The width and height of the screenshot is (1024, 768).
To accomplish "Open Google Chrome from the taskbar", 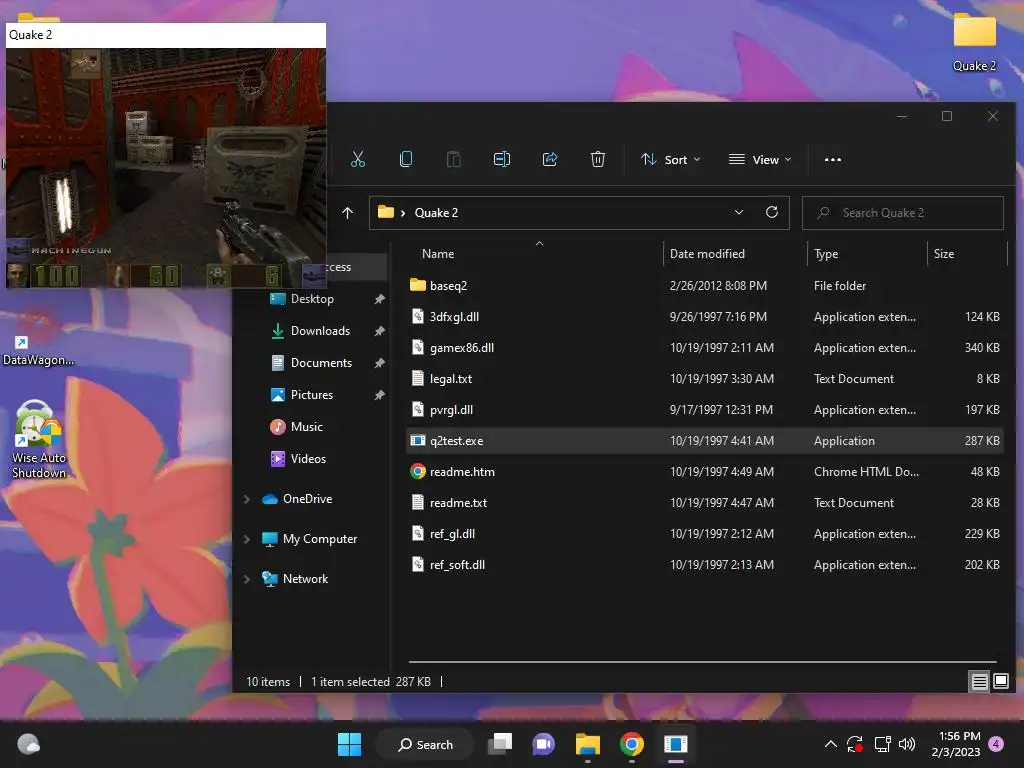I will (632, 744).
